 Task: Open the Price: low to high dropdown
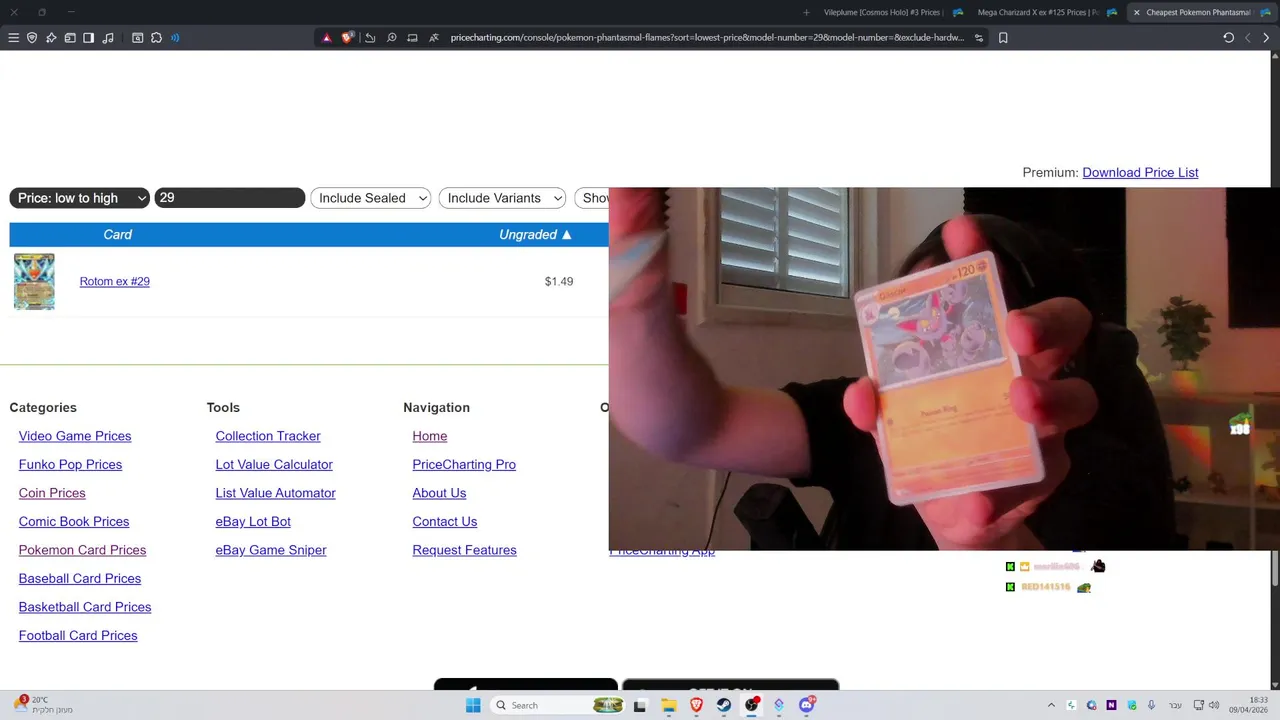click(80, 198)
